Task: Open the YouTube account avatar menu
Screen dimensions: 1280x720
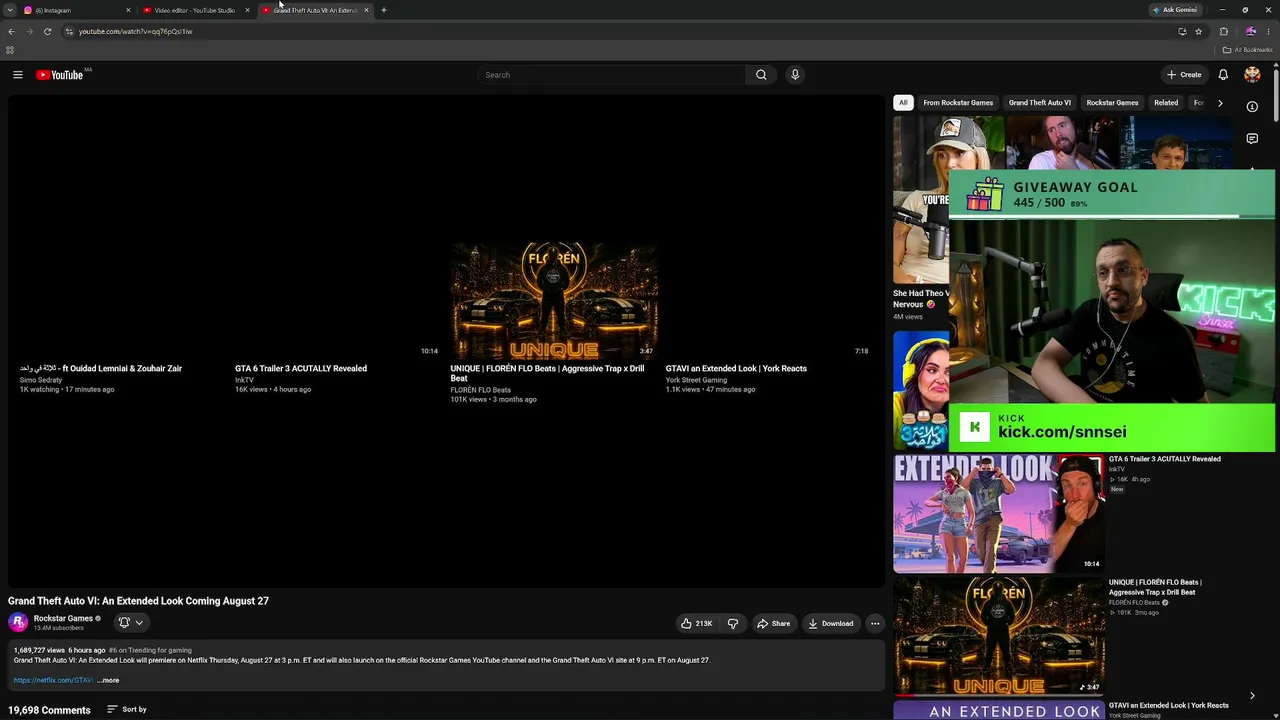Action: [1252, 75]
